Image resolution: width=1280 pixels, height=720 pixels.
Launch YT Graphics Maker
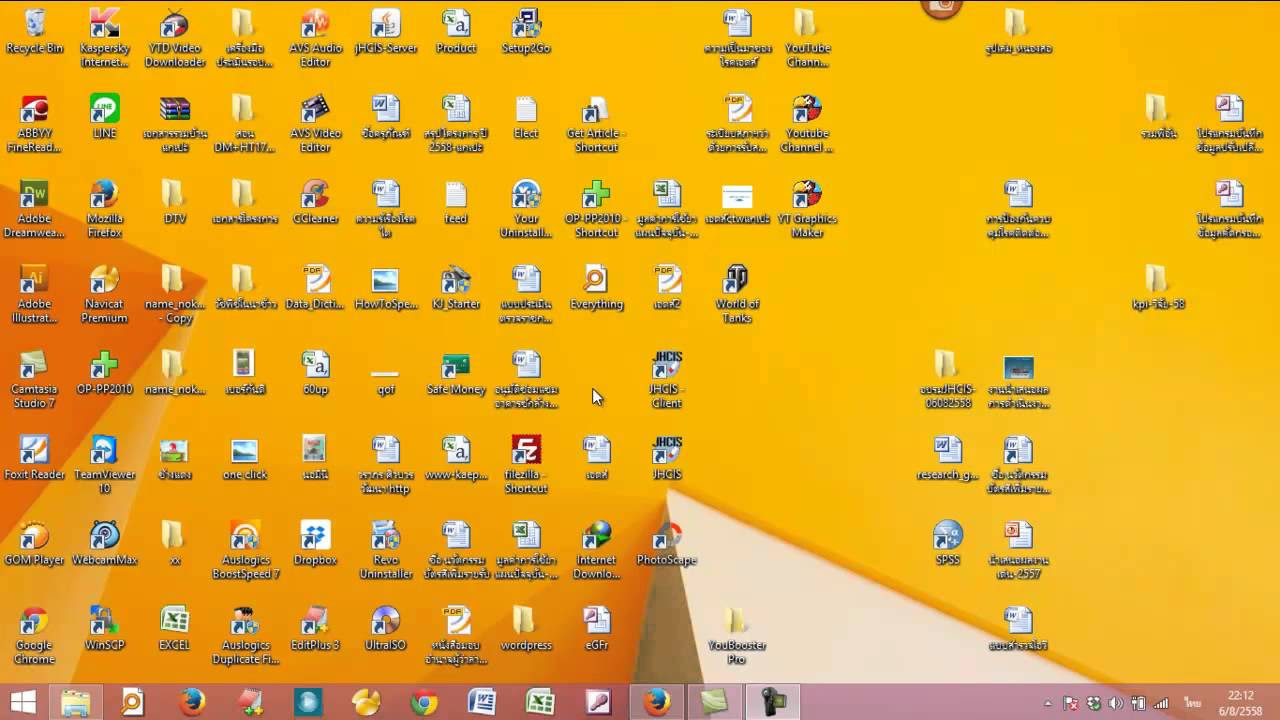click(807, 209)
